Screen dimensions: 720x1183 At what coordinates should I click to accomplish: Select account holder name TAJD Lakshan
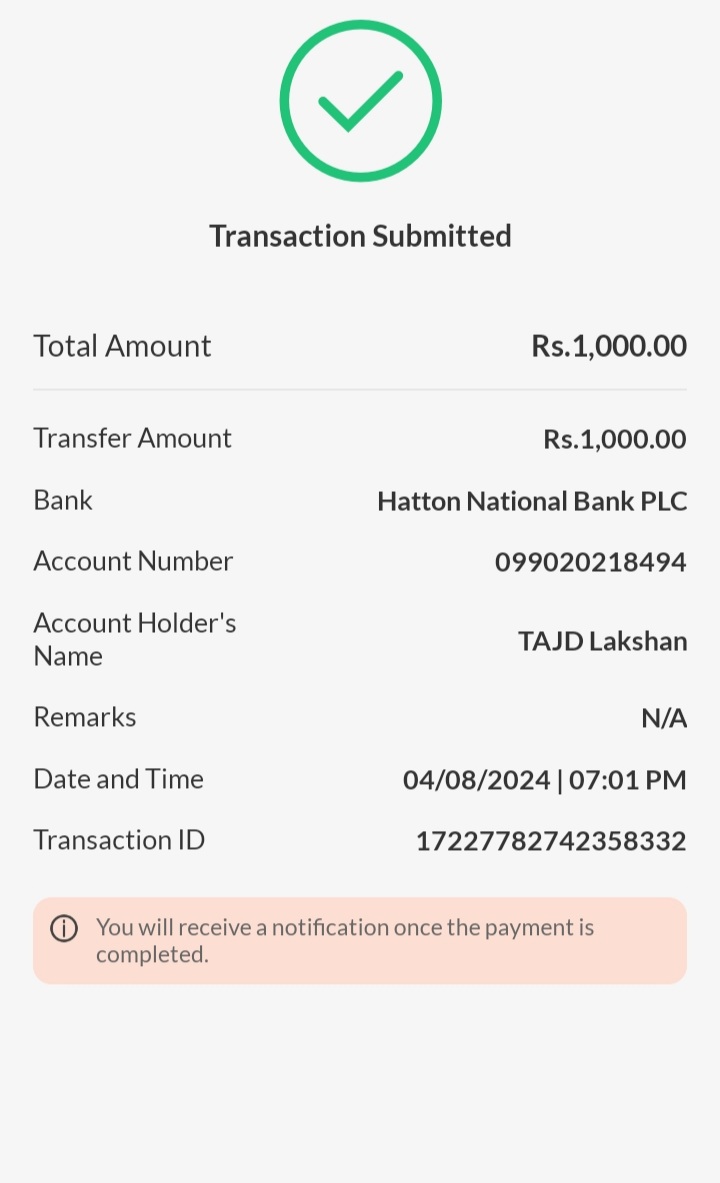pyautogui.click(x=602, y=641)
